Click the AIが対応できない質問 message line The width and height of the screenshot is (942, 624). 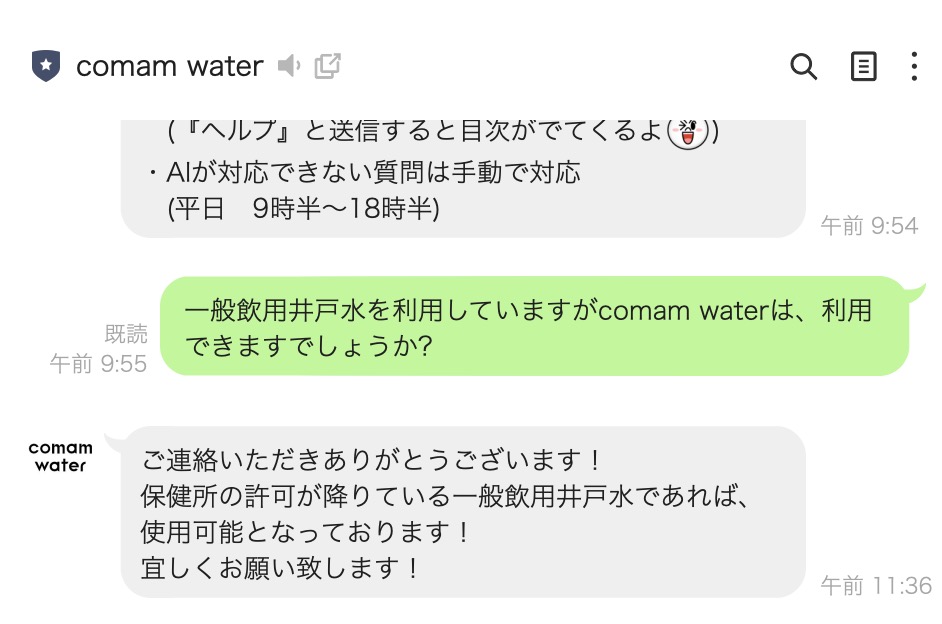click(363, 172)
